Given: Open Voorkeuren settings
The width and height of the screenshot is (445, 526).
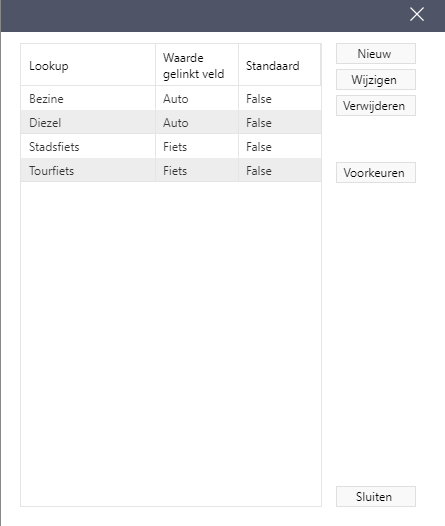Looking at the screenshot, I should point(376,173).
